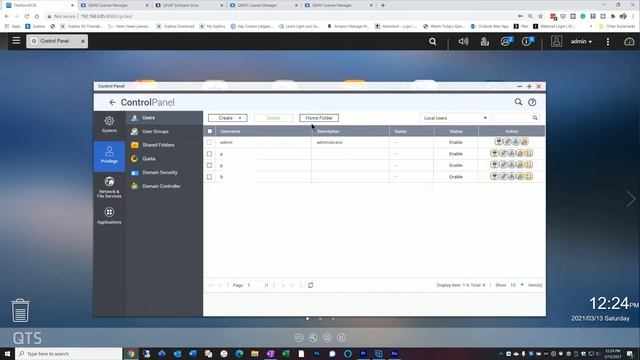Screen dimensions: 640x360
Task: Click the last action icon in admin row
Action: click(524, 142)
